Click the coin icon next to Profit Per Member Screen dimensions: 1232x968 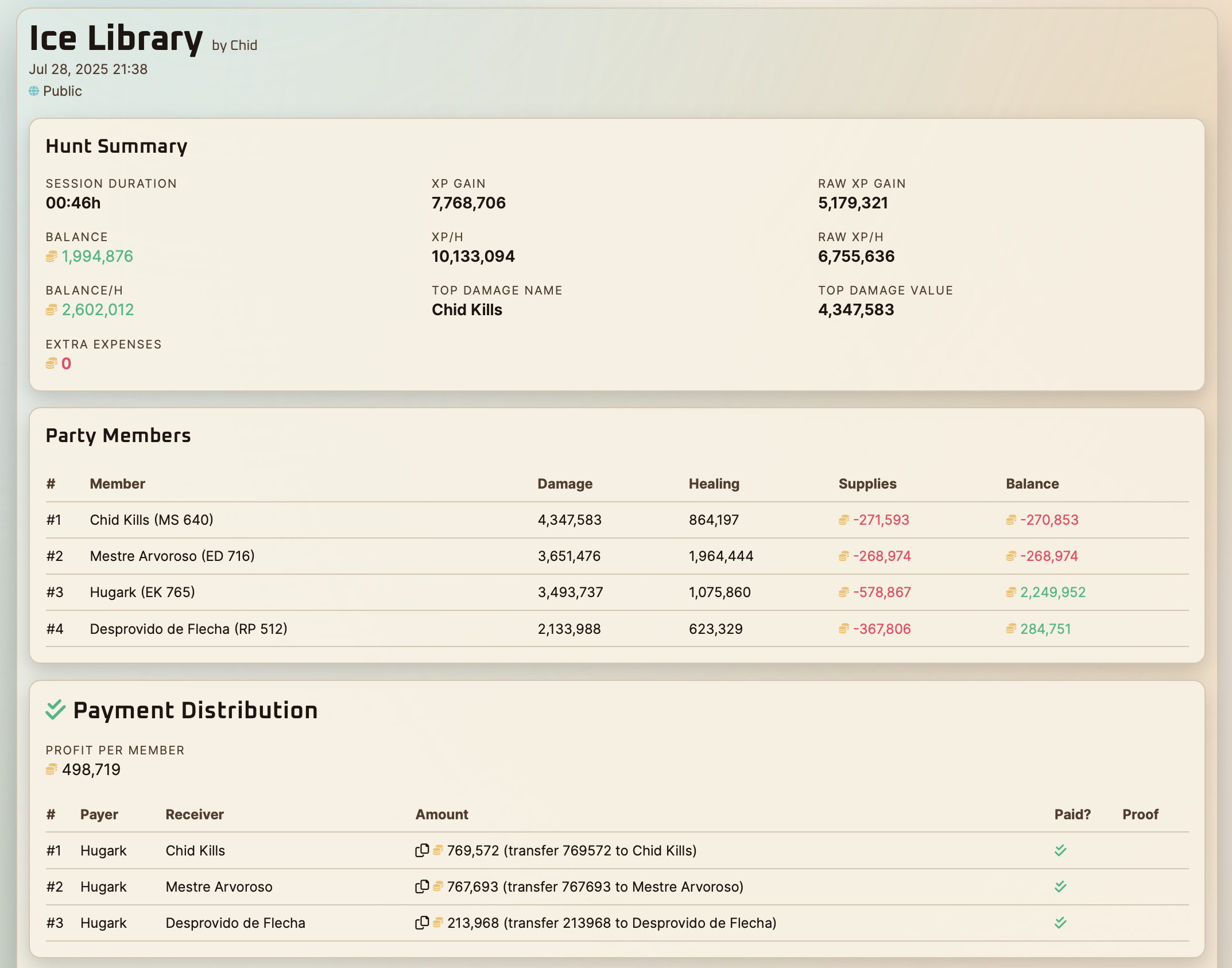click(x=51, y=769)
